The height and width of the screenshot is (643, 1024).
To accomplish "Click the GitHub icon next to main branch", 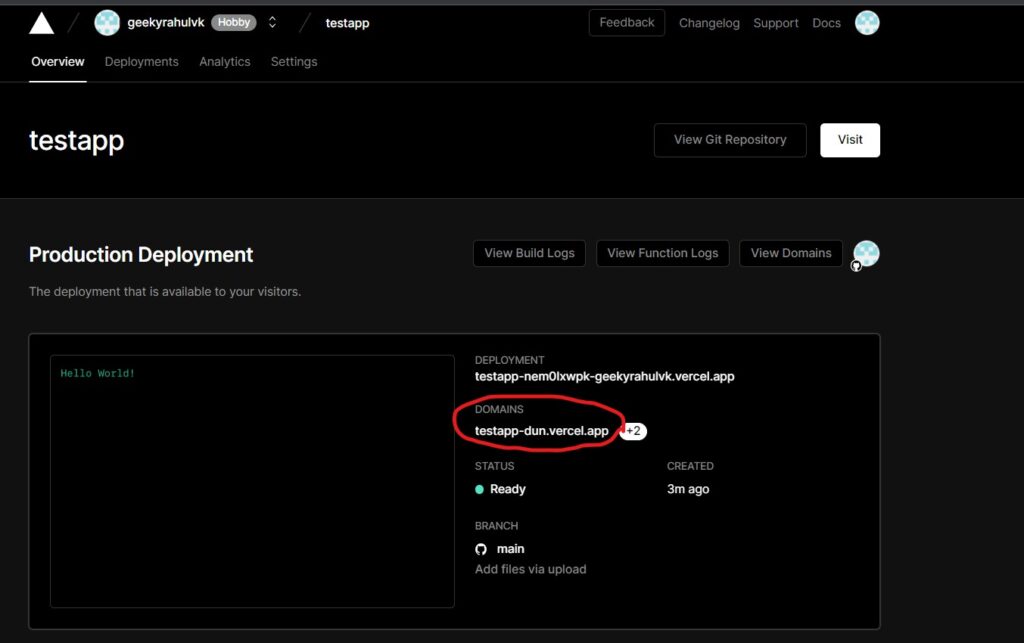I will [x=481, y=549].
